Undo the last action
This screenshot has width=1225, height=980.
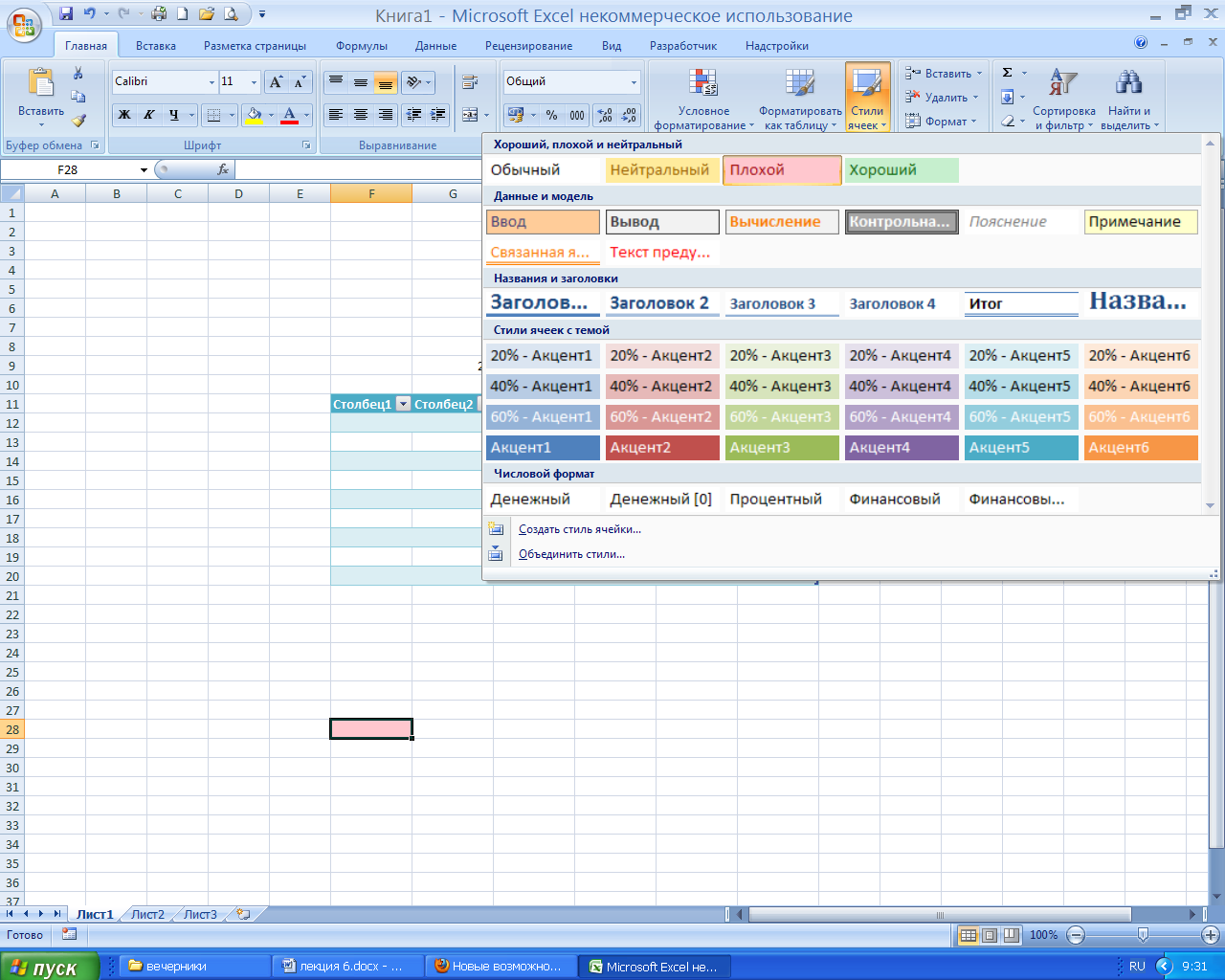[90, 14]
